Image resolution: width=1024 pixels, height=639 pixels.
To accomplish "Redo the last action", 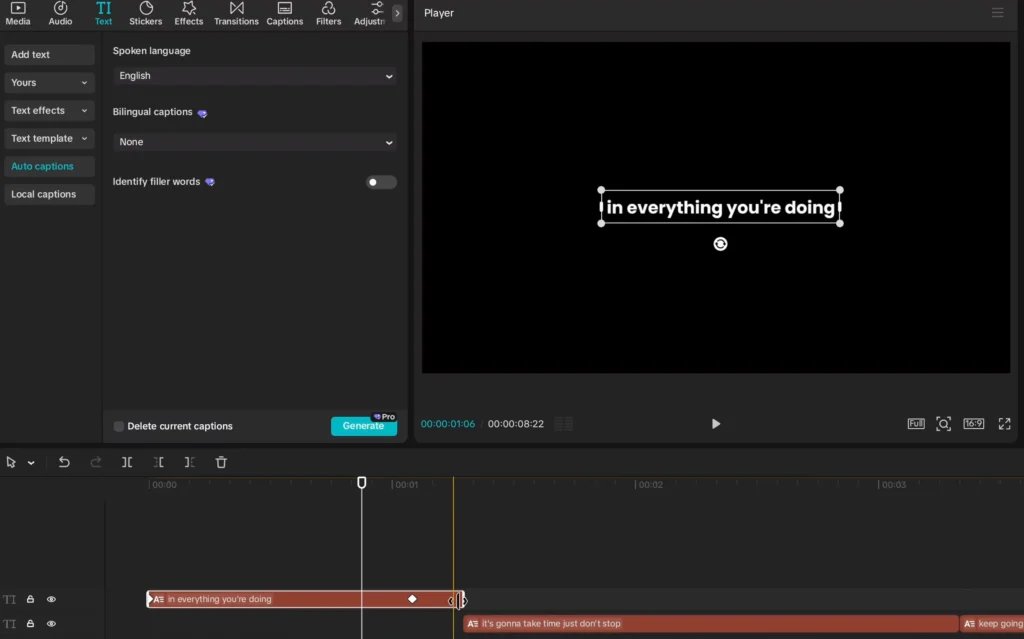I will tap(95, 462).
